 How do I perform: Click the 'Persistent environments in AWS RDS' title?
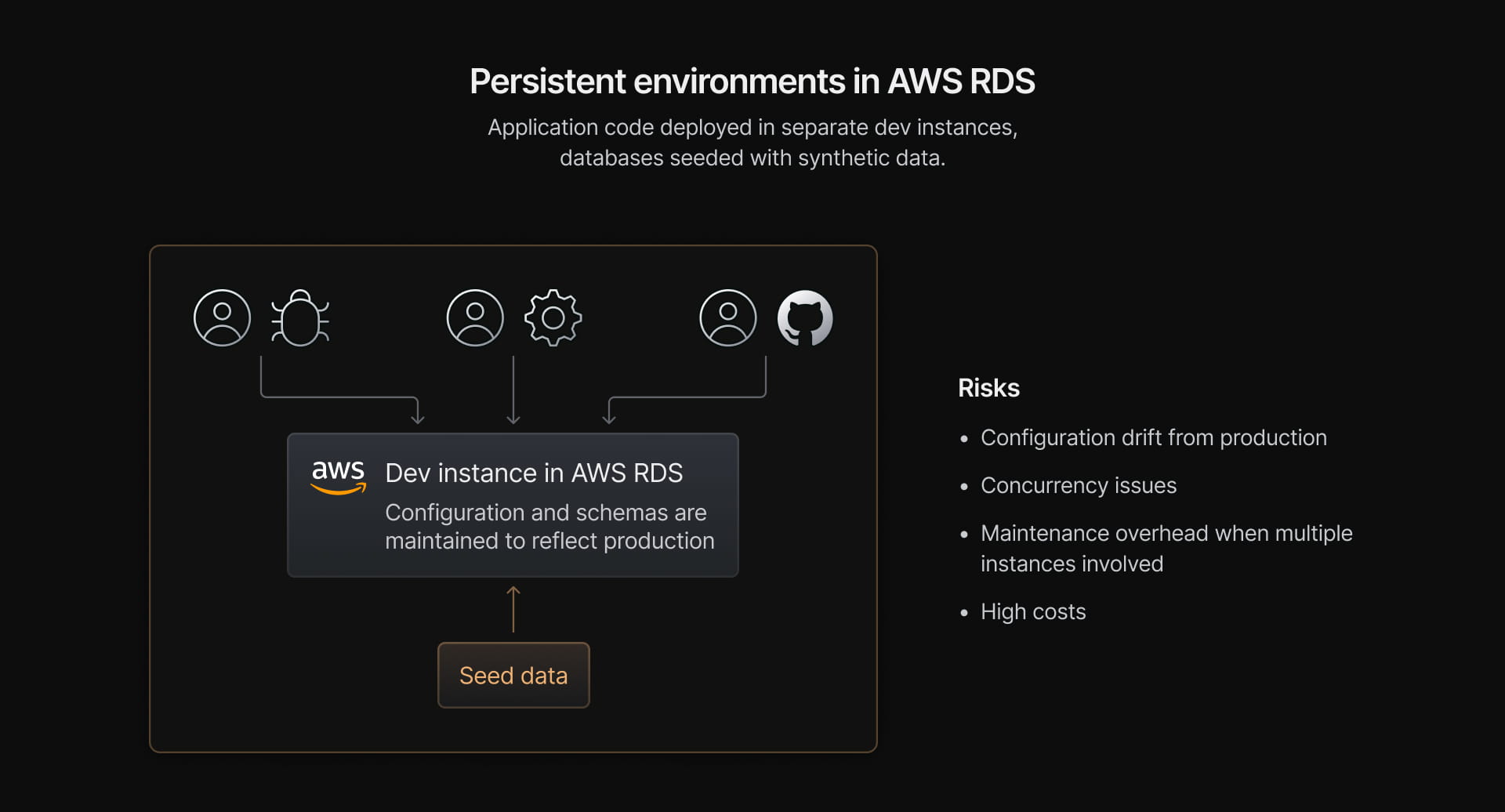(752, 82)
